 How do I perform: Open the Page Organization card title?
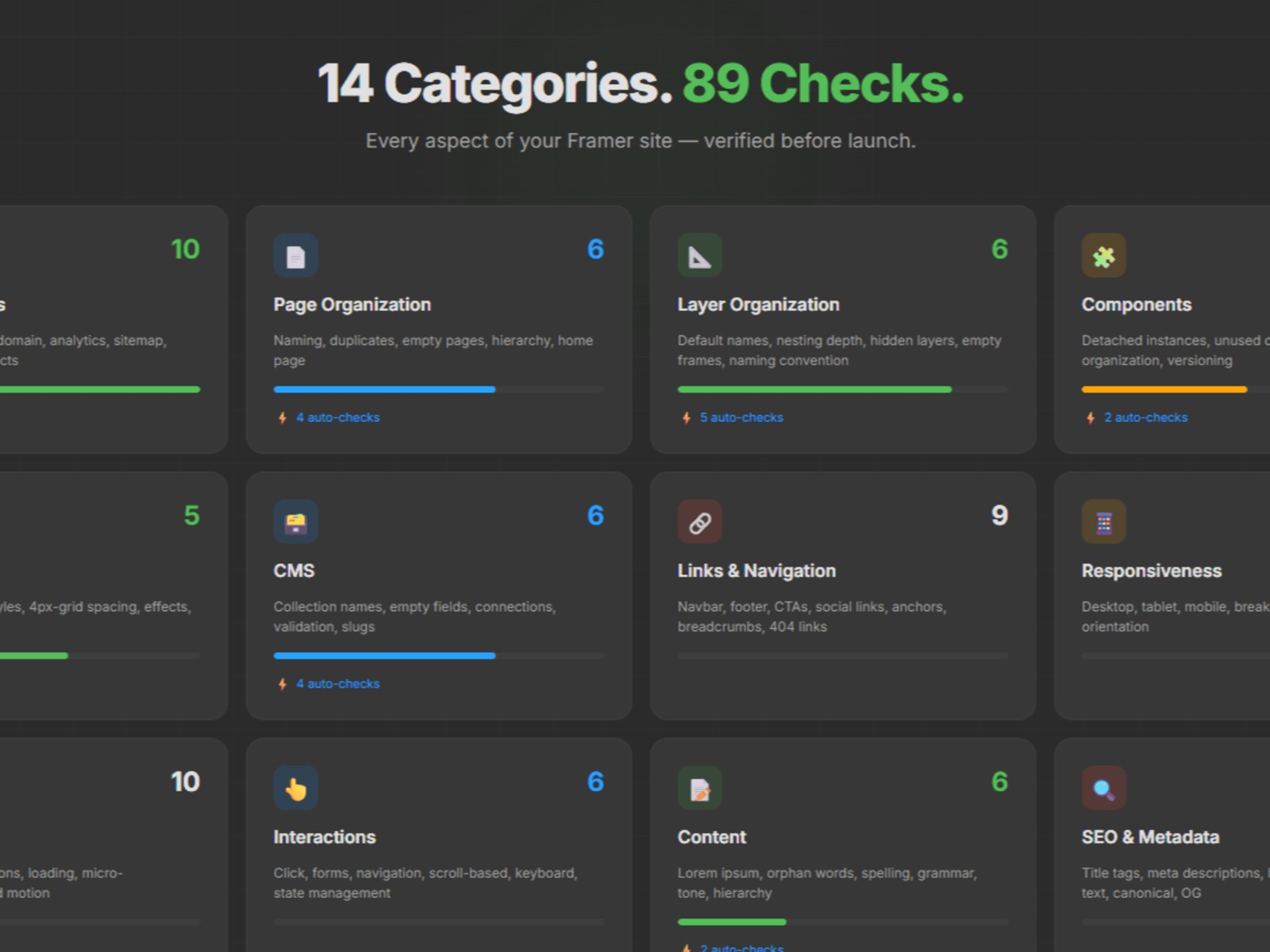point(352,305)
